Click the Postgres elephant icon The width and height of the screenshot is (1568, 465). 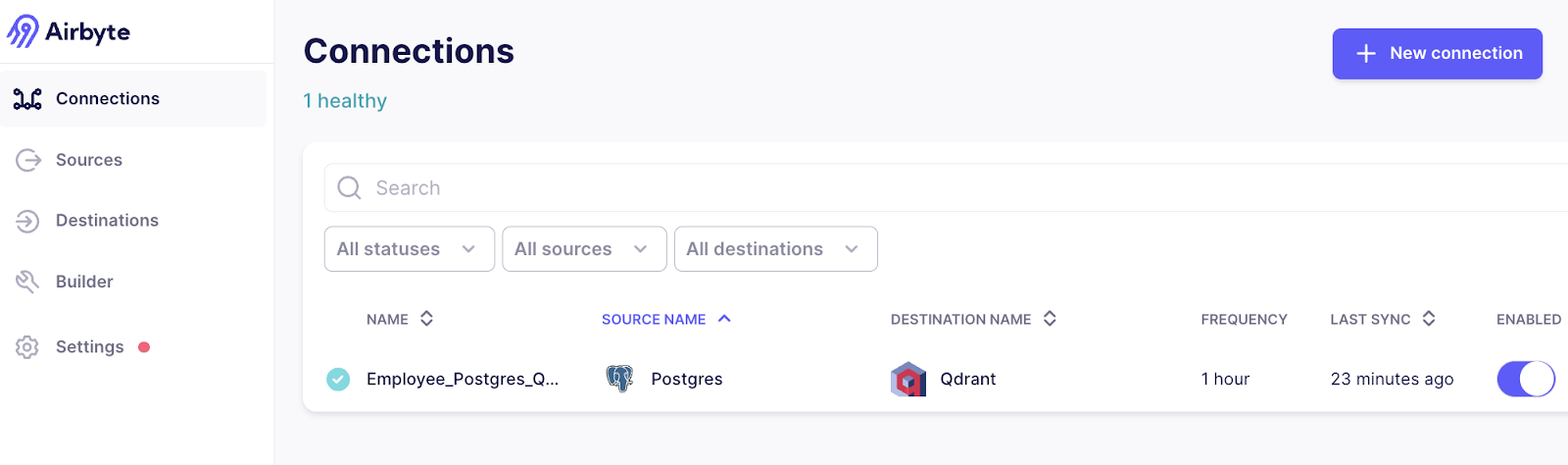coord(619,379)
